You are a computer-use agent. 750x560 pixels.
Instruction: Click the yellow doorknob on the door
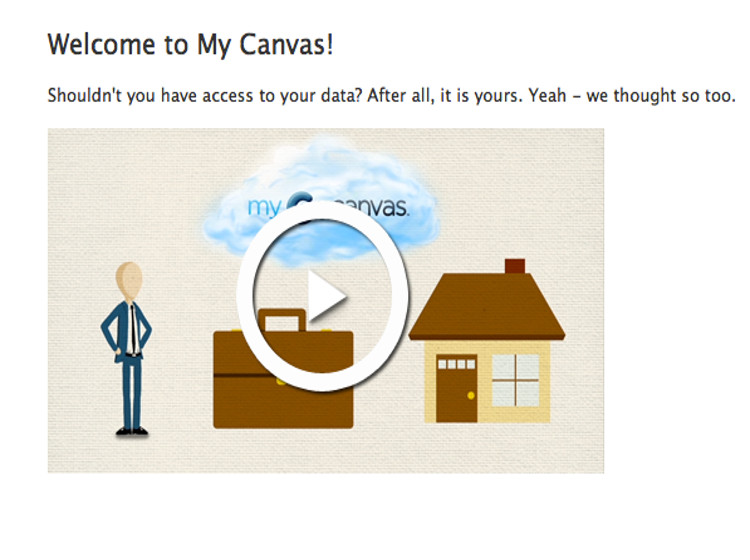[x=471, y=395]
